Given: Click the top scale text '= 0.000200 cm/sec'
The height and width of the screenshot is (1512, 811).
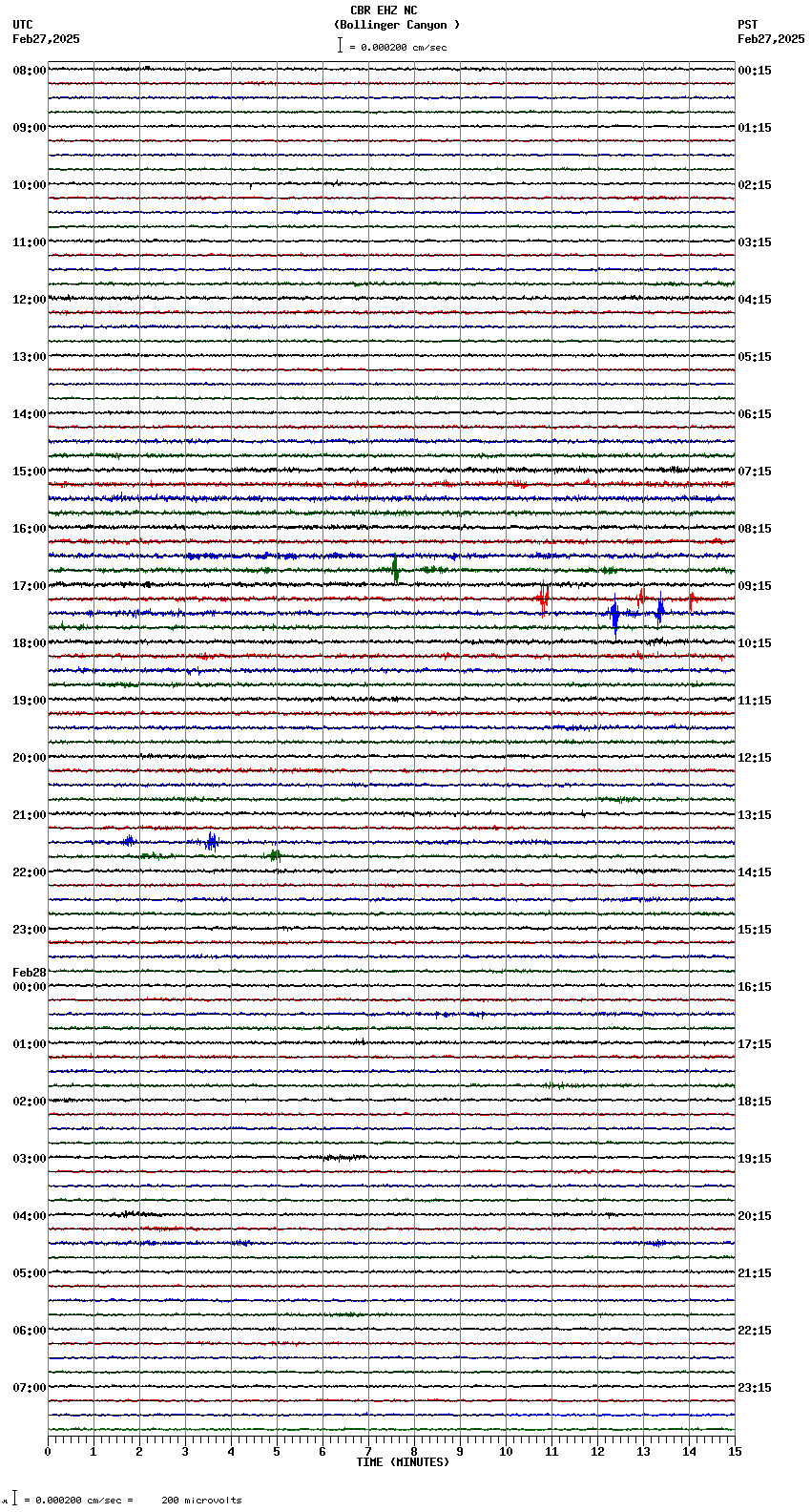Looking at the screenshot, I should point(398,47).
